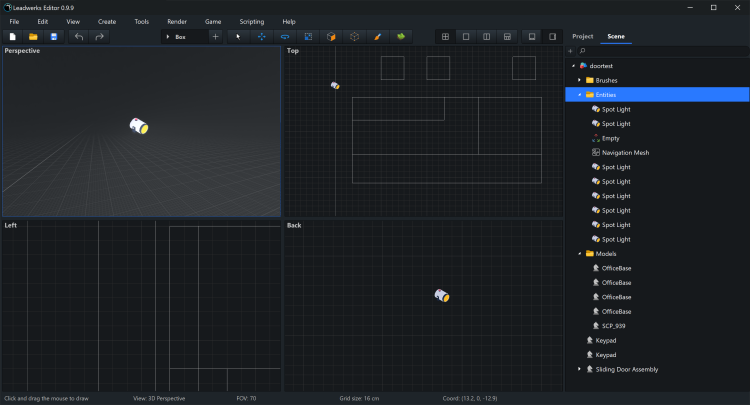Click the orange cube tool icon
The image size is (750, 405).
[331, 37]
